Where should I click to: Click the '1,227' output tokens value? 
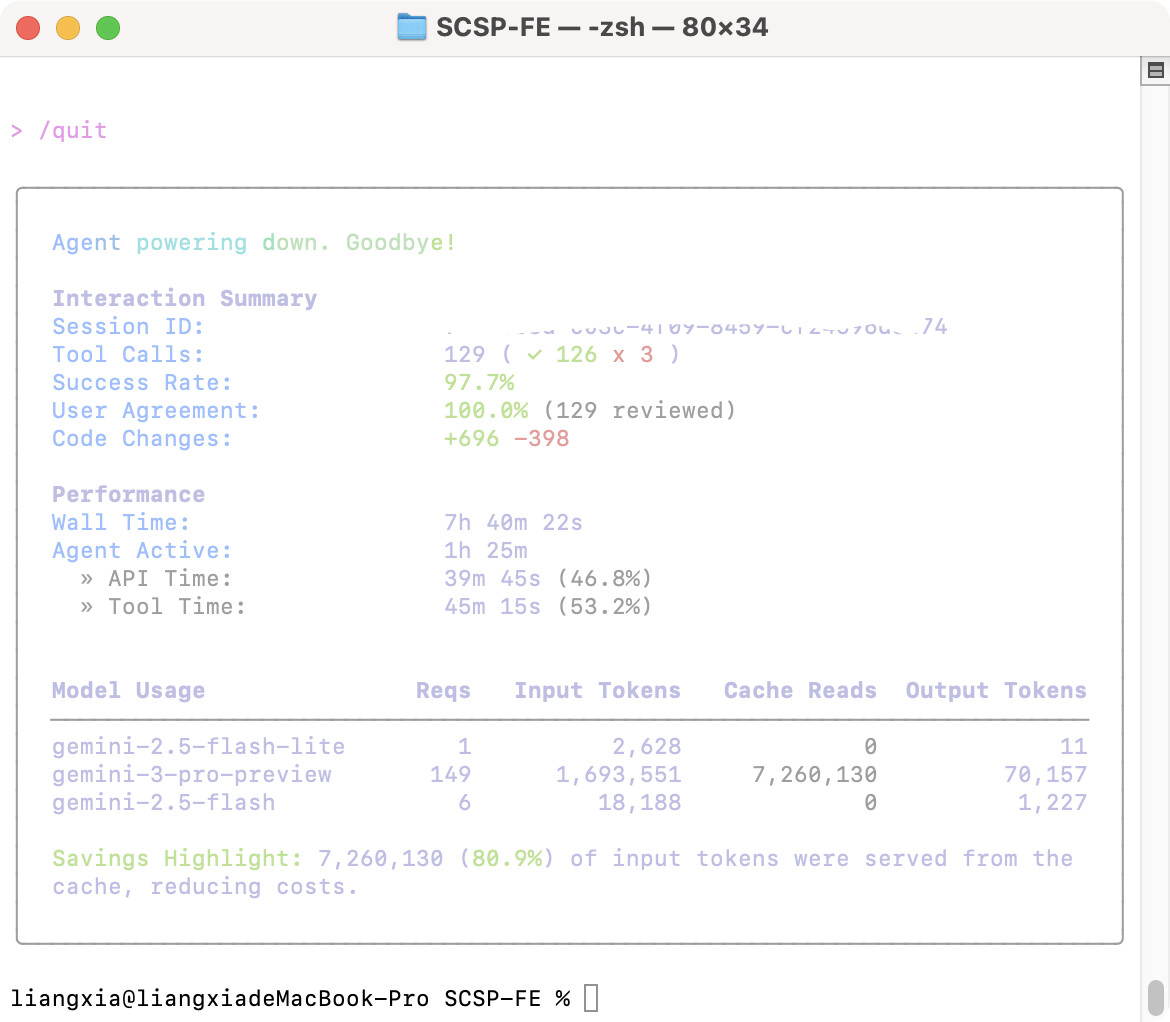point(1052,803)
